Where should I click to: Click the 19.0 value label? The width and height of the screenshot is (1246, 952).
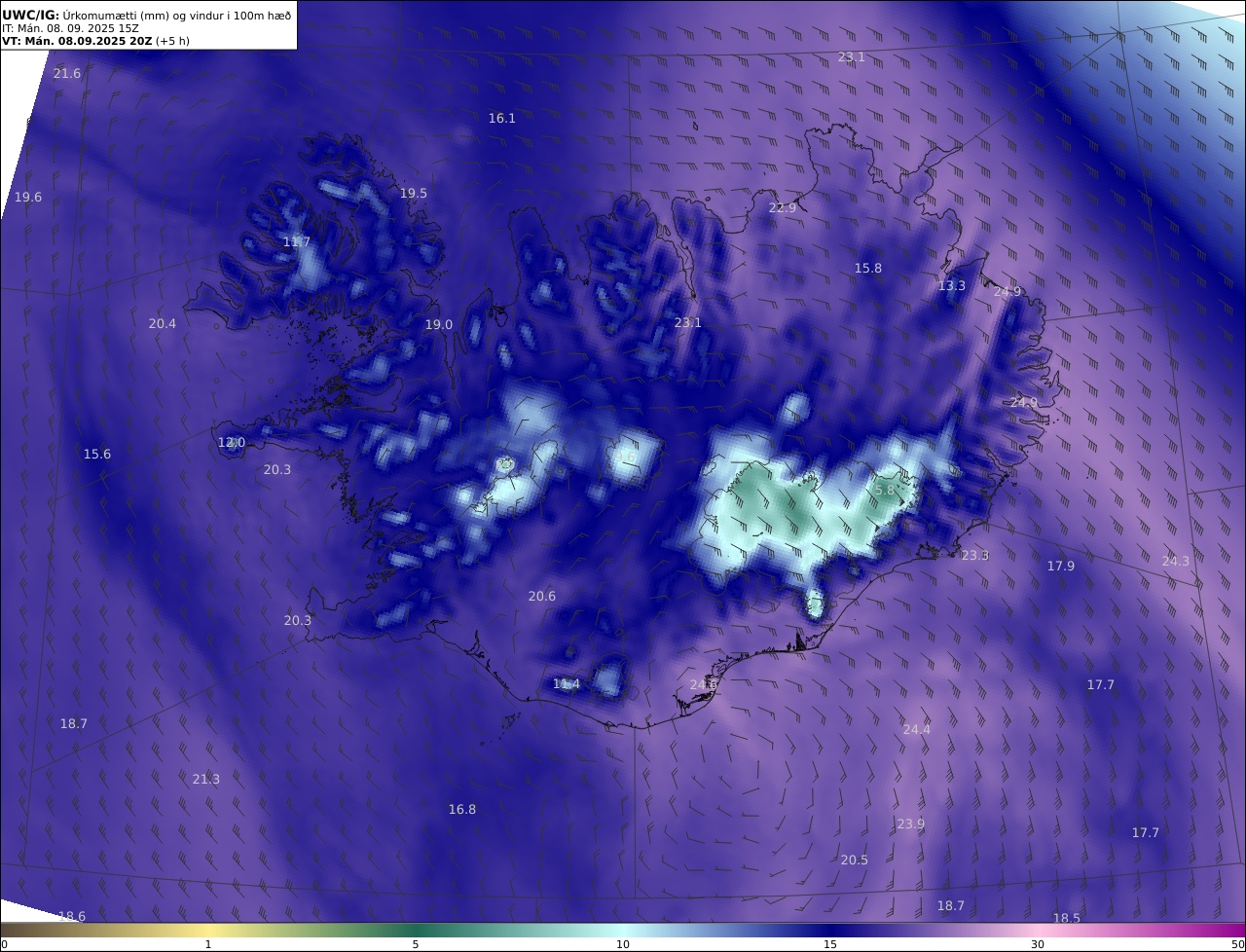point(439,325)
